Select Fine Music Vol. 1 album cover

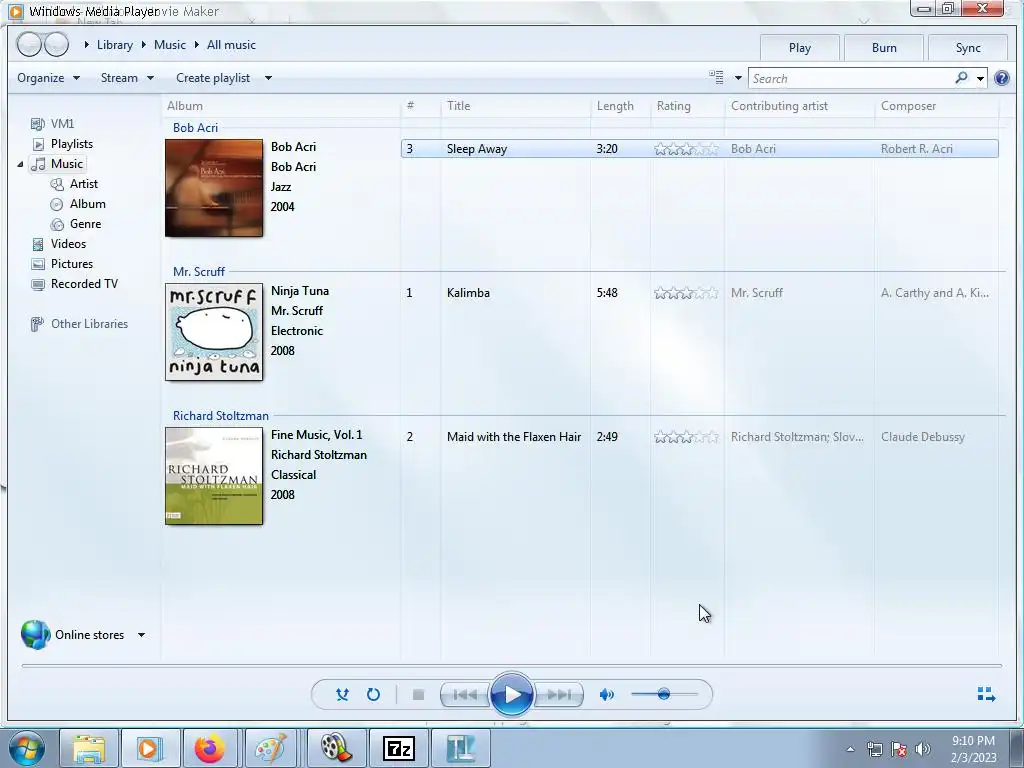[x=214, y=476]
